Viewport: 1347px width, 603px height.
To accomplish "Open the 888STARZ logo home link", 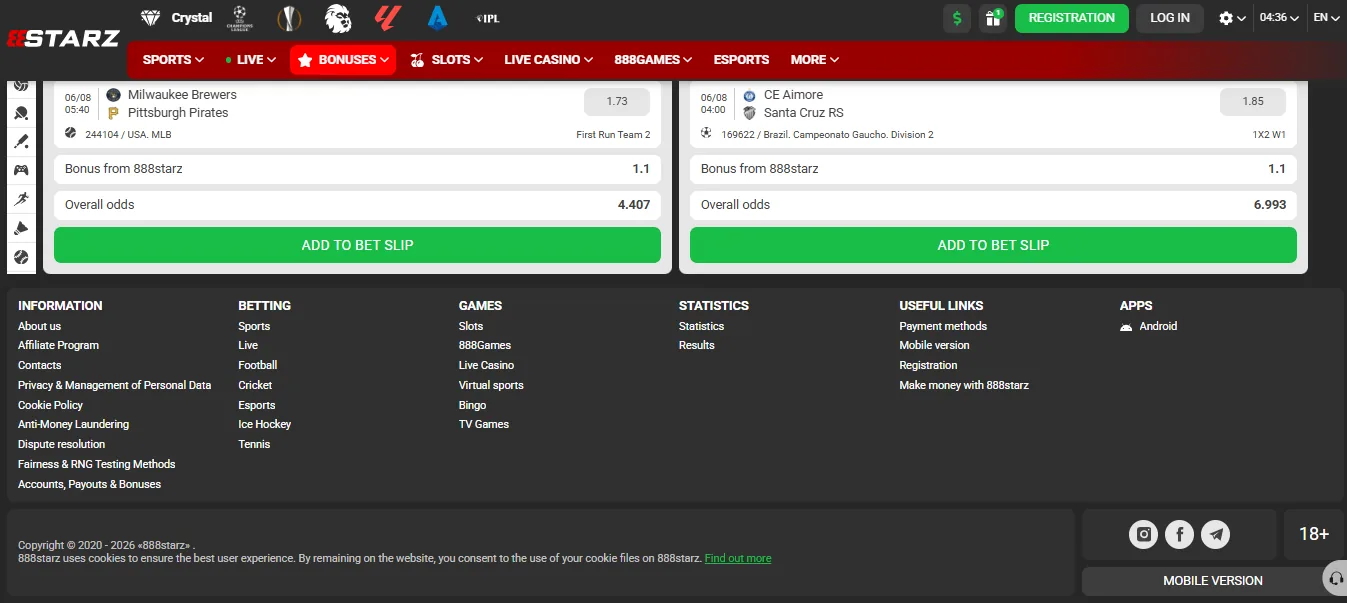I will point(63,39).
